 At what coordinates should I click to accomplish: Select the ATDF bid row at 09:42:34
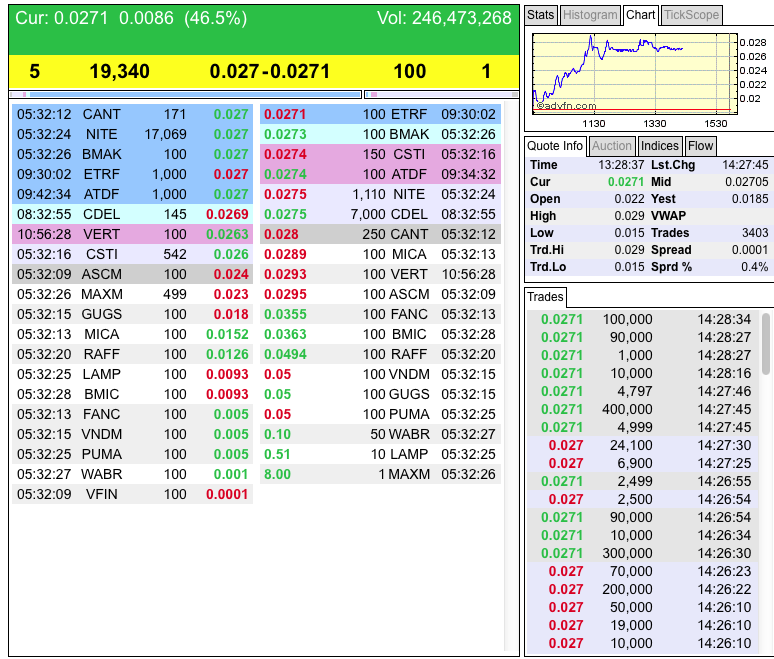(132, 194)
